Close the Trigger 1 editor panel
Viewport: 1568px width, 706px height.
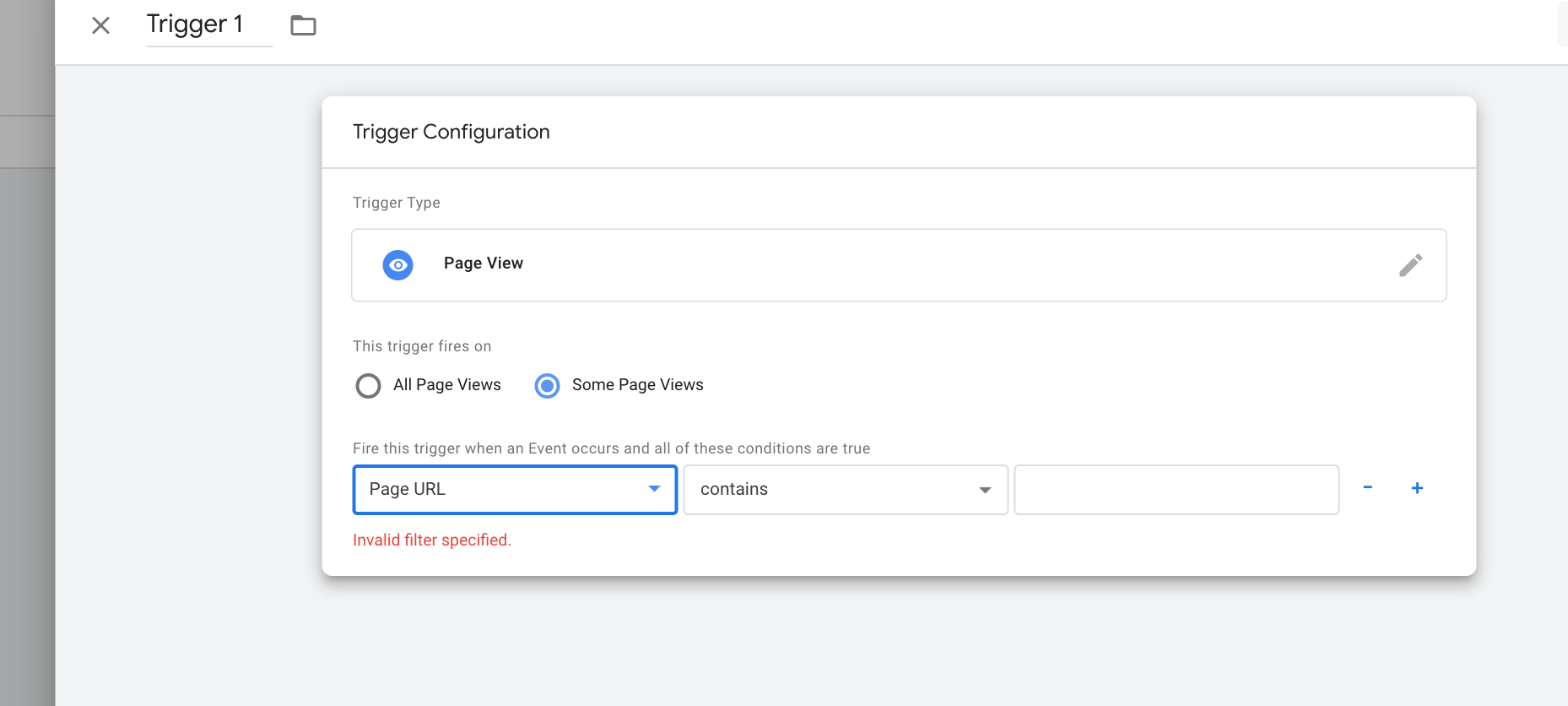coord(100,25)
